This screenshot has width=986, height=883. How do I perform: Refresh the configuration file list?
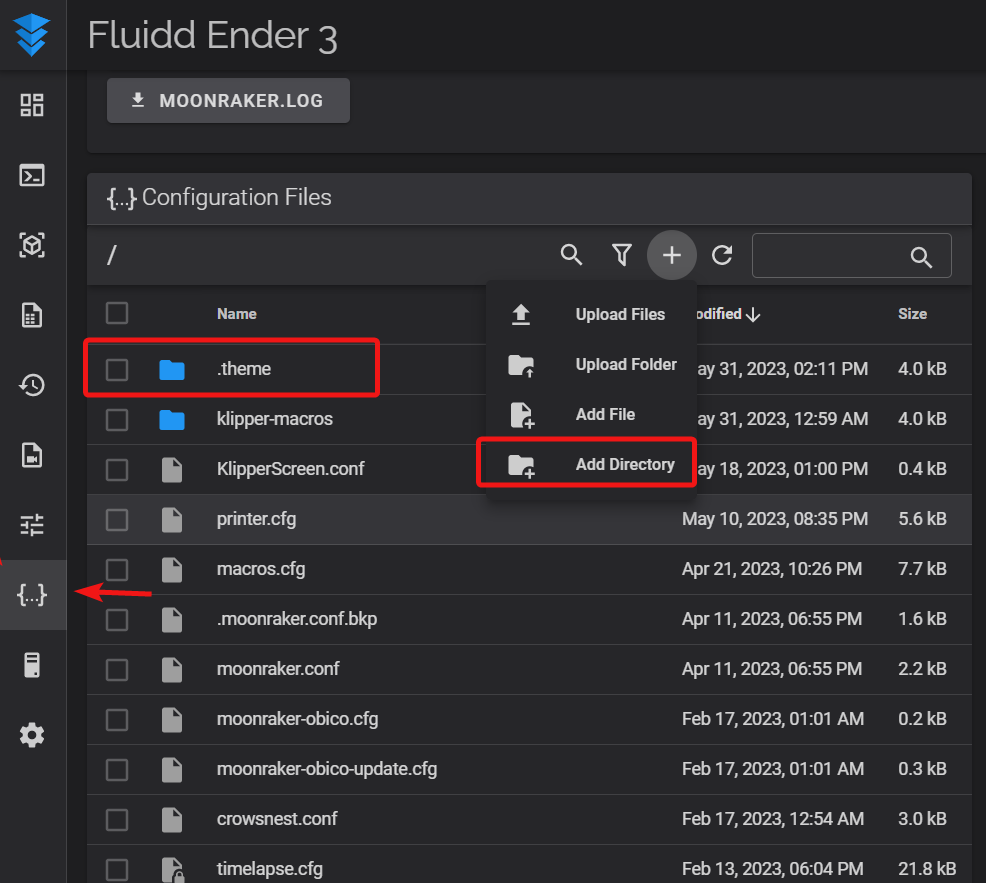point(722,255)
